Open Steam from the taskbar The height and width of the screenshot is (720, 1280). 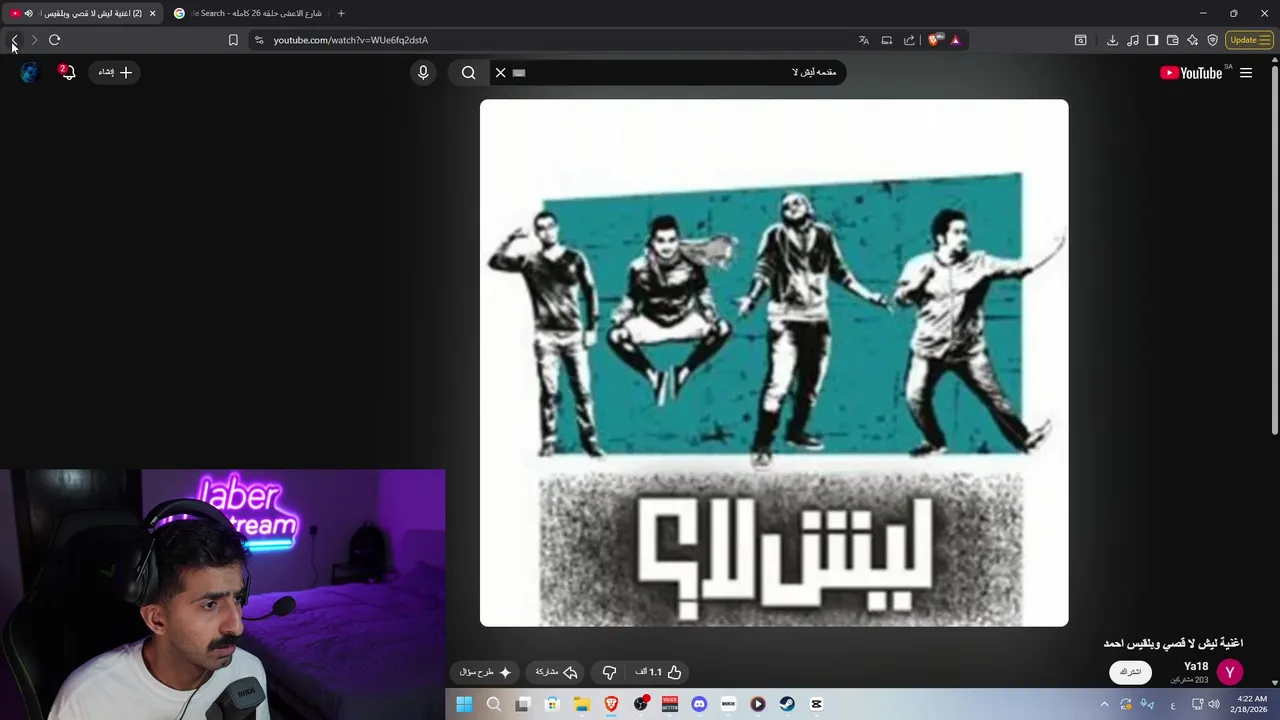(787, 704)
